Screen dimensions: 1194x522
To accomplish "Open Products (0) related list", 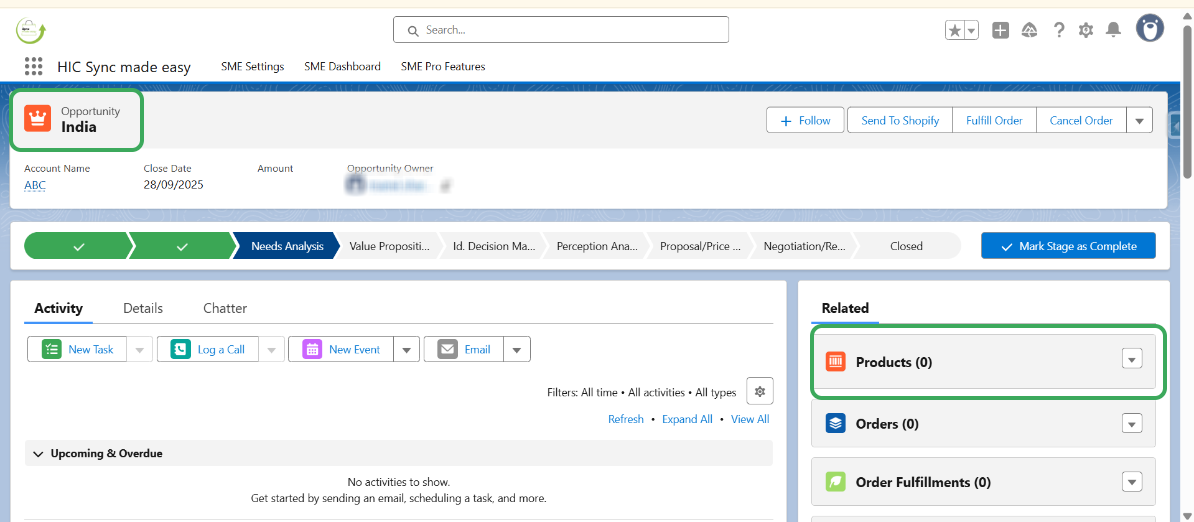I will (x=894, y=362).
